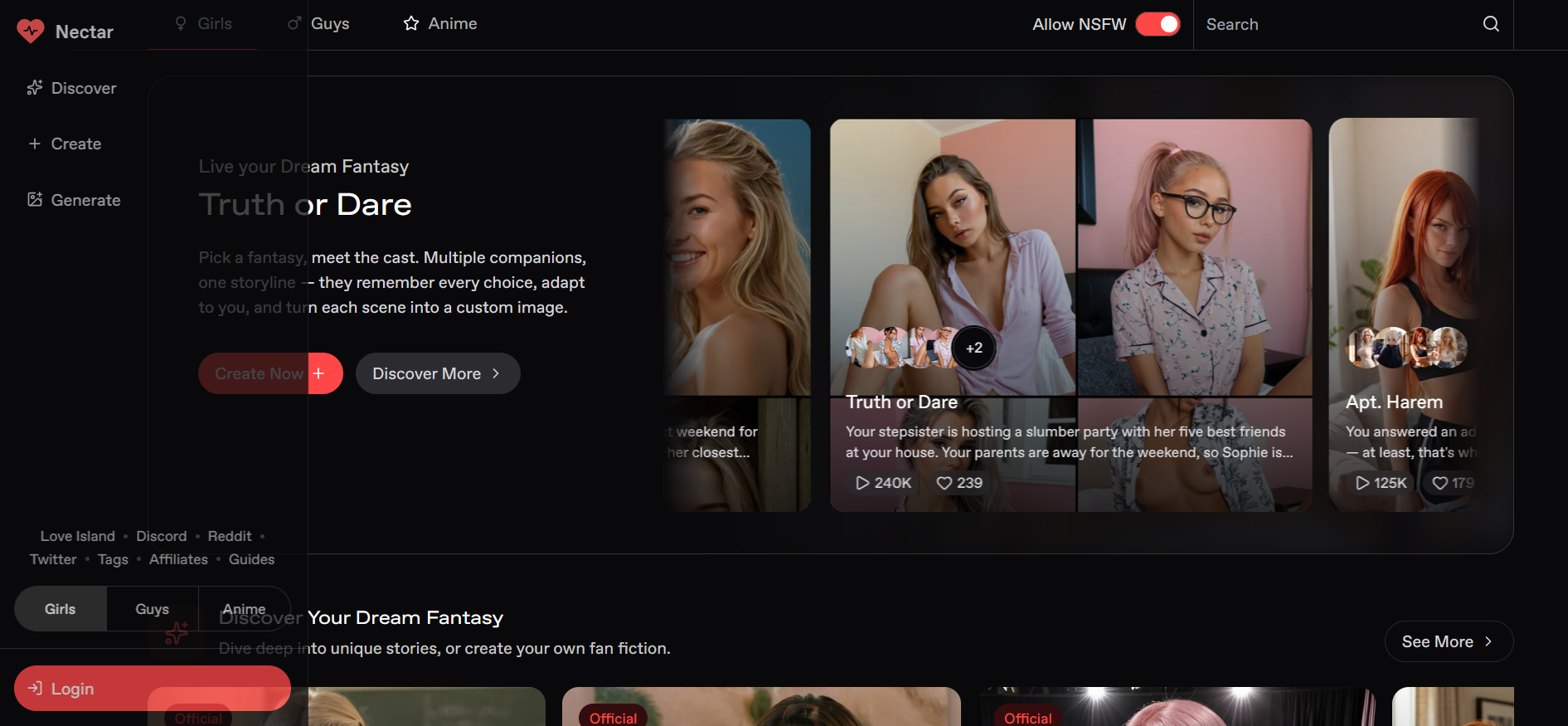Viewport: 1568px width, 726px height.
Task: Open the Guides link
Action: [251, 559]
